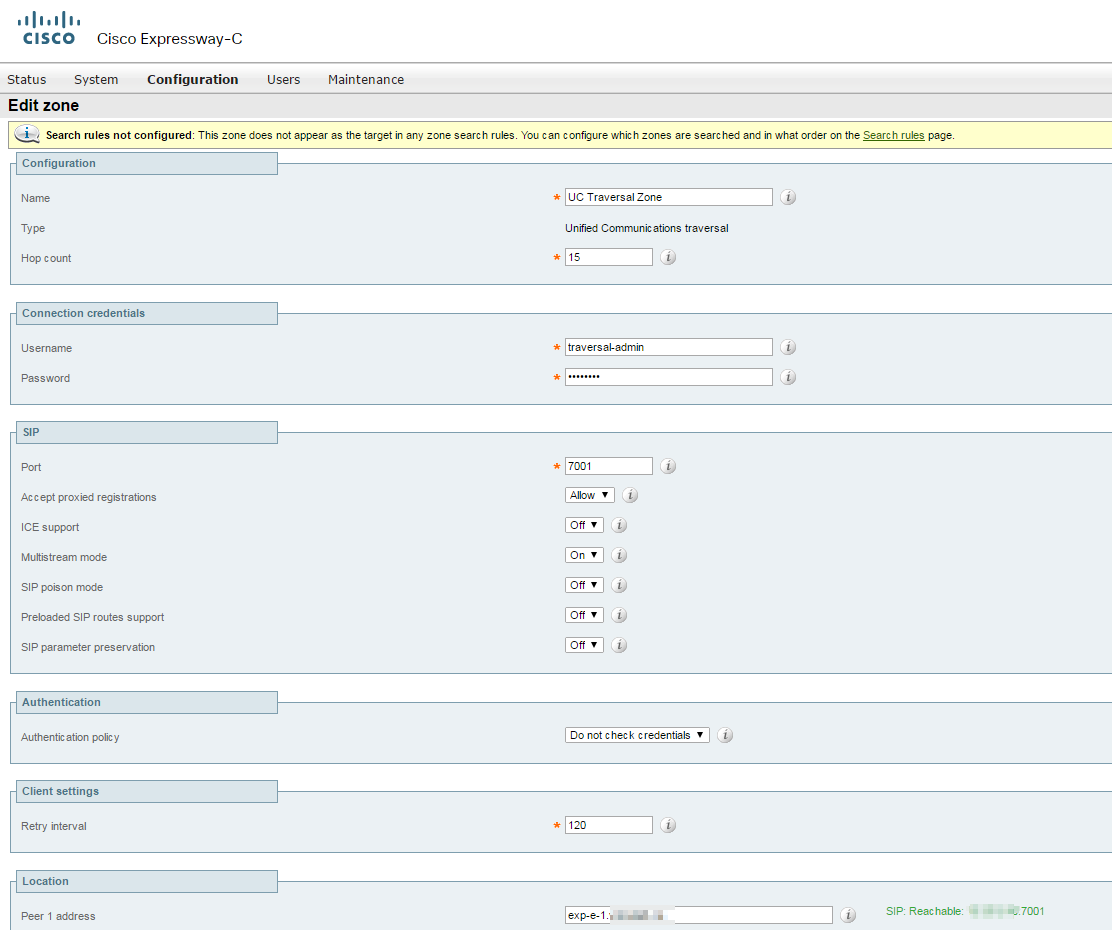Screen dimensions: 1112x930
Task: Click the Password input field
Action: coord(669,377)
